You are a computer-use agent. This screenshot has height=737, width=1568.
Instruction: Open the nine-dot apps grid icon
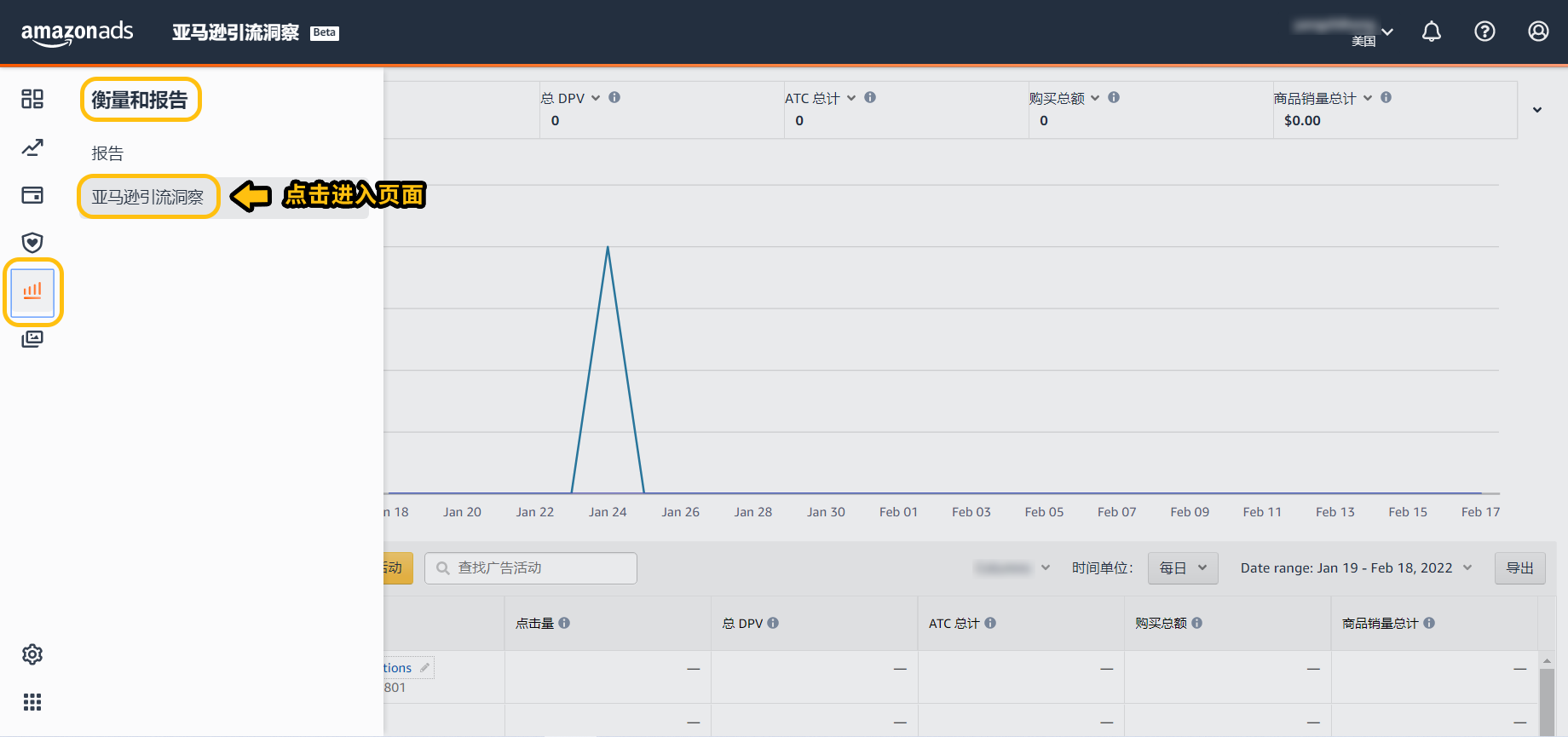[32, 702]
